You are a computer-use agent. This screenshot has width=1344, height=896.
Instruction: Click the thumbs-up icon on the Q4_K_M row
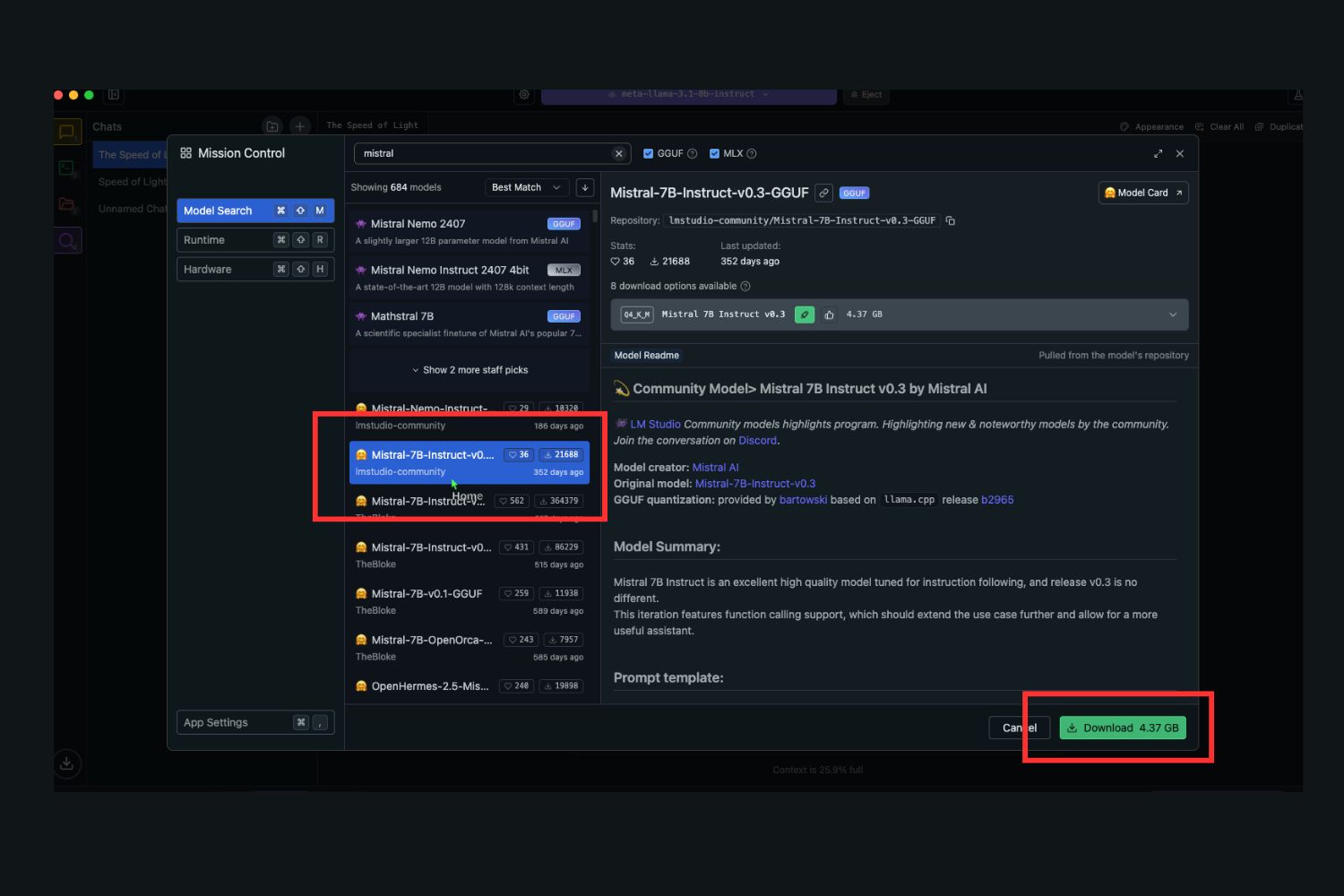829,314
